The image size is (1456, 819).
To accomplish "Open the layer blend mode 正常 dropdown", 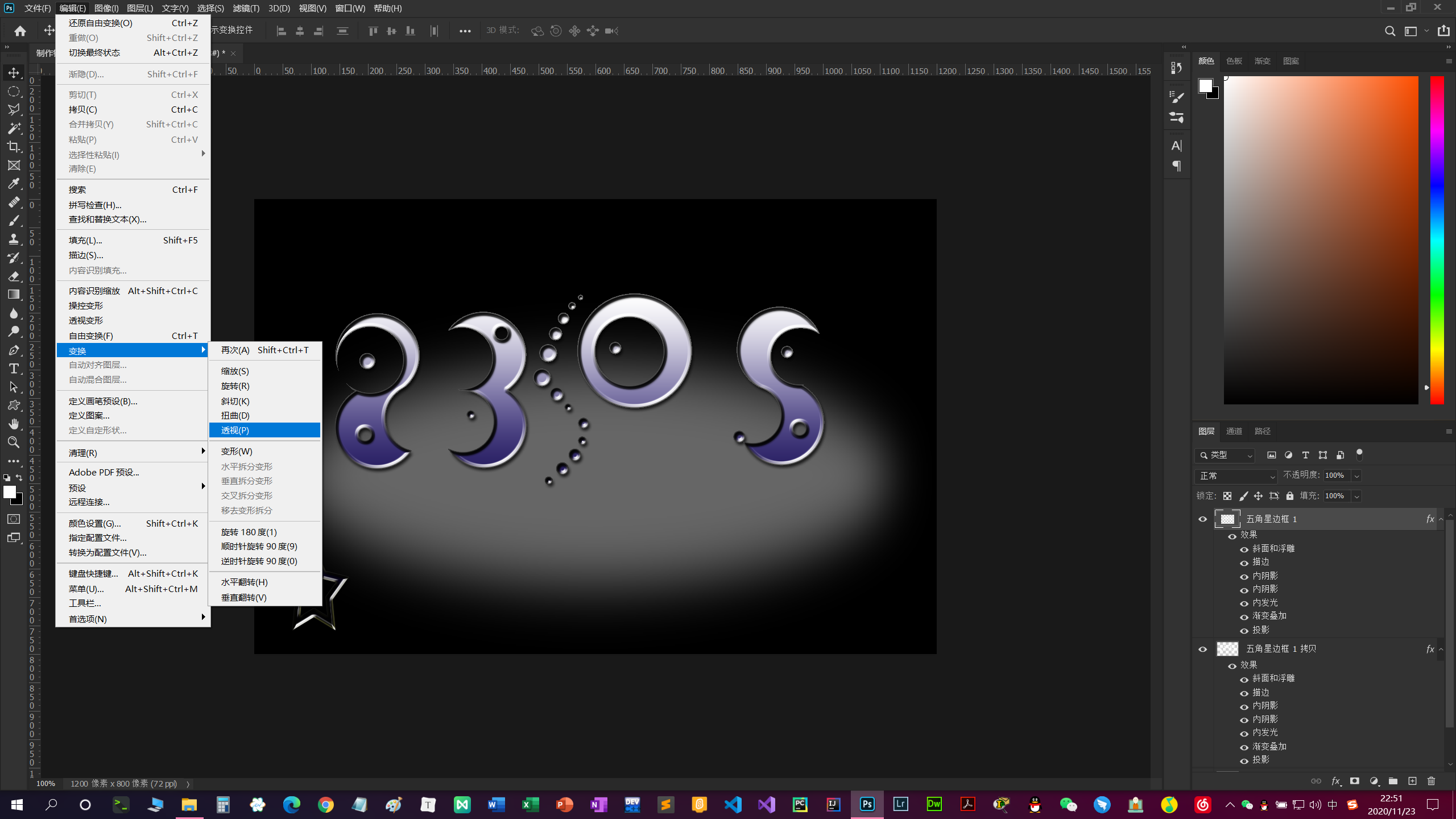I will [x=1236, y=475].
